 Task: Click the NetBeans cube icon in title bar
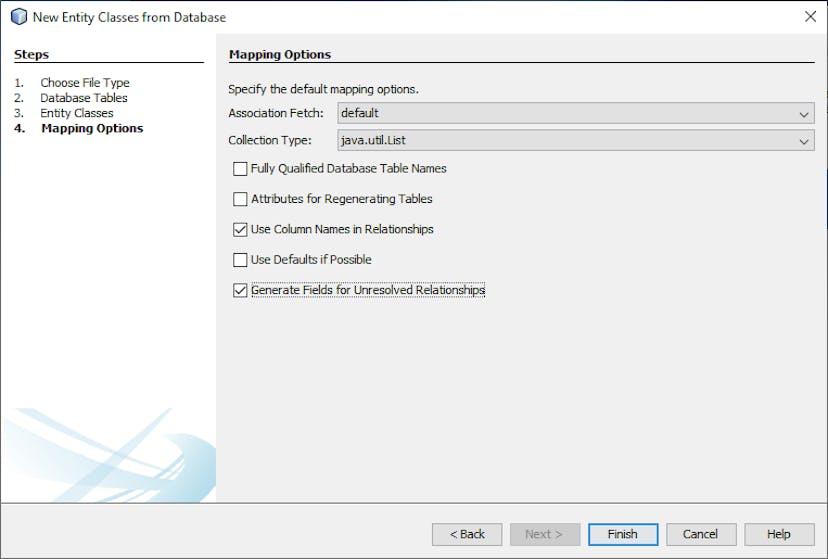click(17, 17)
